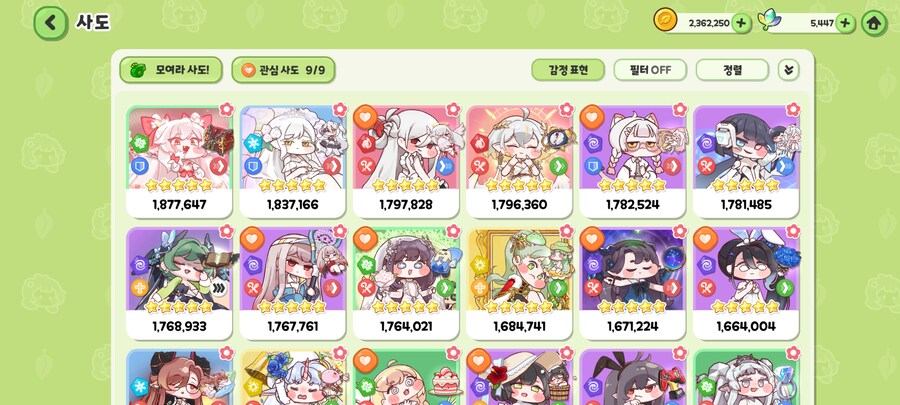This screenshot has height=405, width=900.
Task: Open the character card with 1,837,166
Action: pos(292,161)
